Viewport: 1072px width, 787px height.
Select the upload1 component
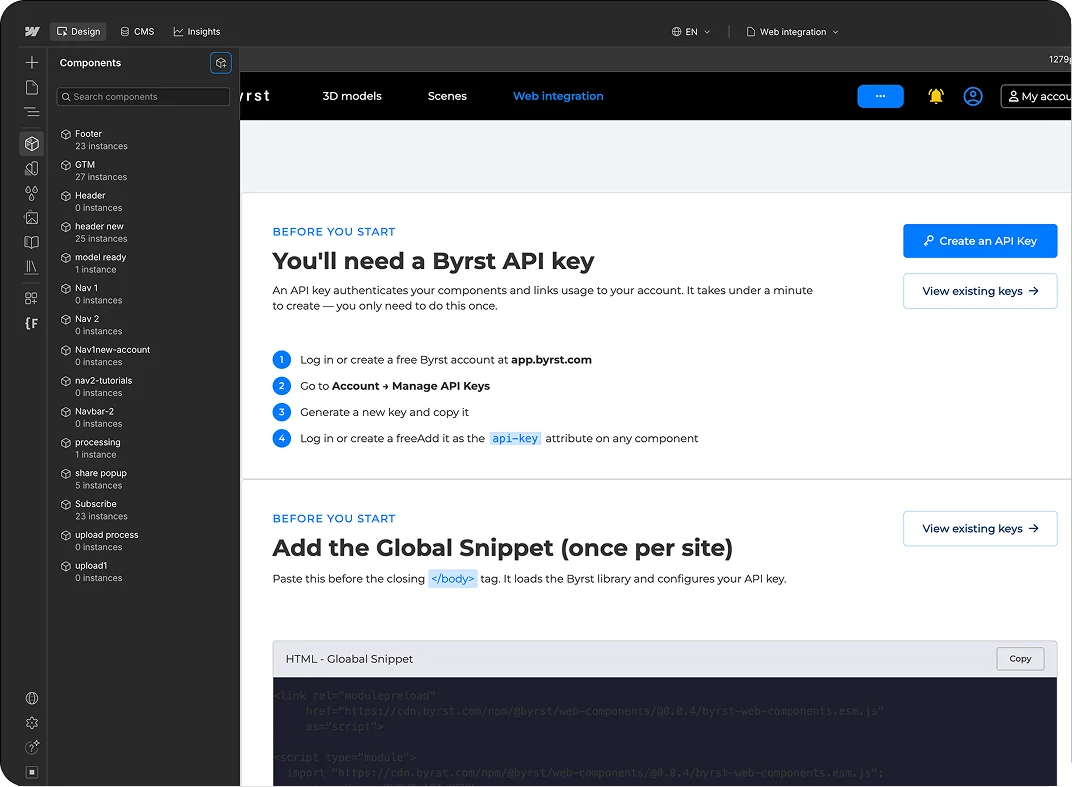143,571
